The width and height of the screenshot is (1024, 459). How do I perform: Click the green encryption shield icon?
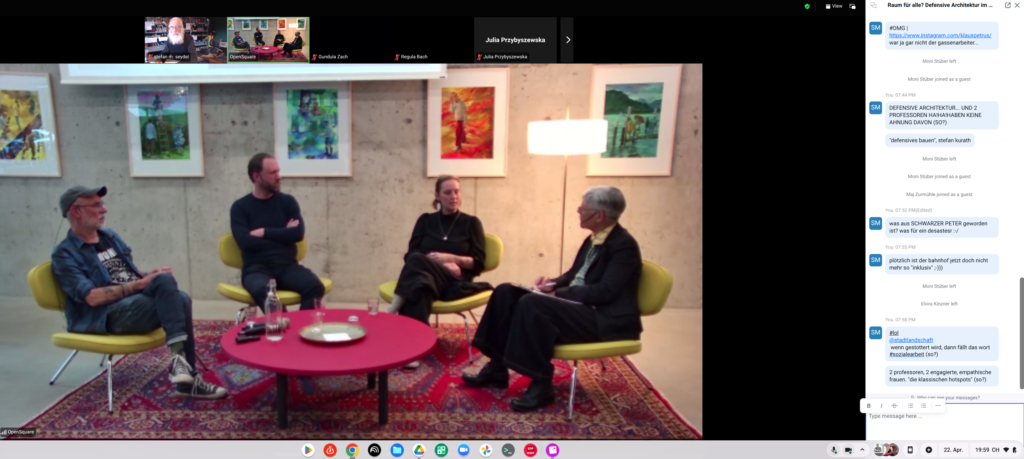pyautogui.click(x=807, y=6)
